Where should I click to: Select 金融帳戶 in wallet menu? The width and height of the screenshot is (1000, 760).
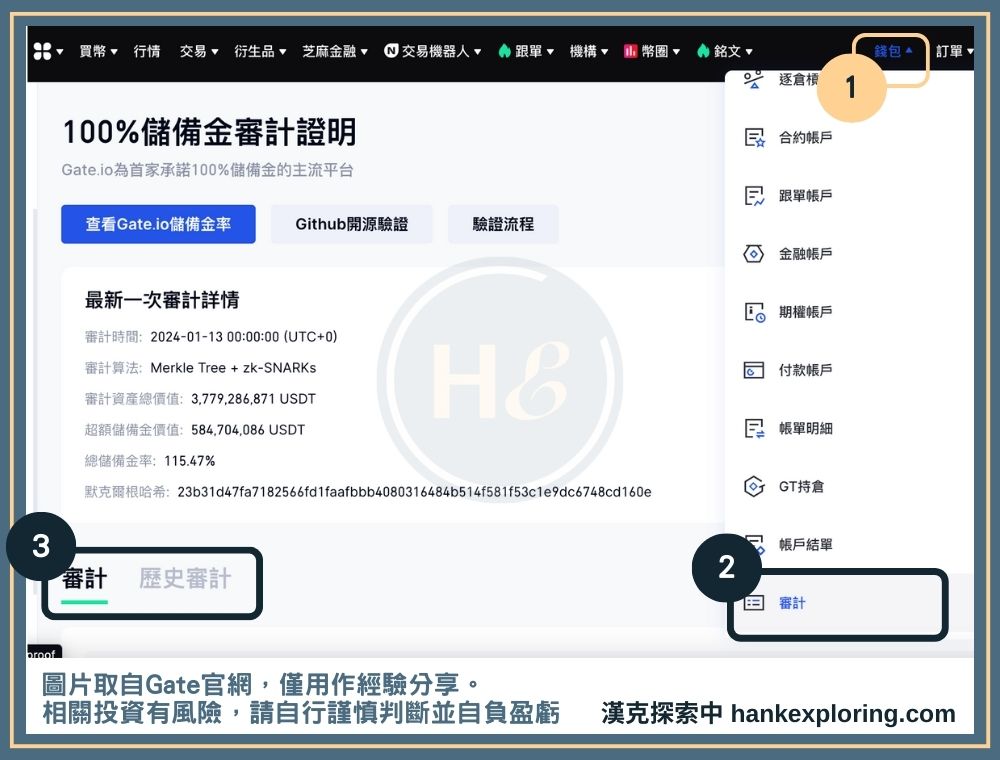tap(805, 254)
